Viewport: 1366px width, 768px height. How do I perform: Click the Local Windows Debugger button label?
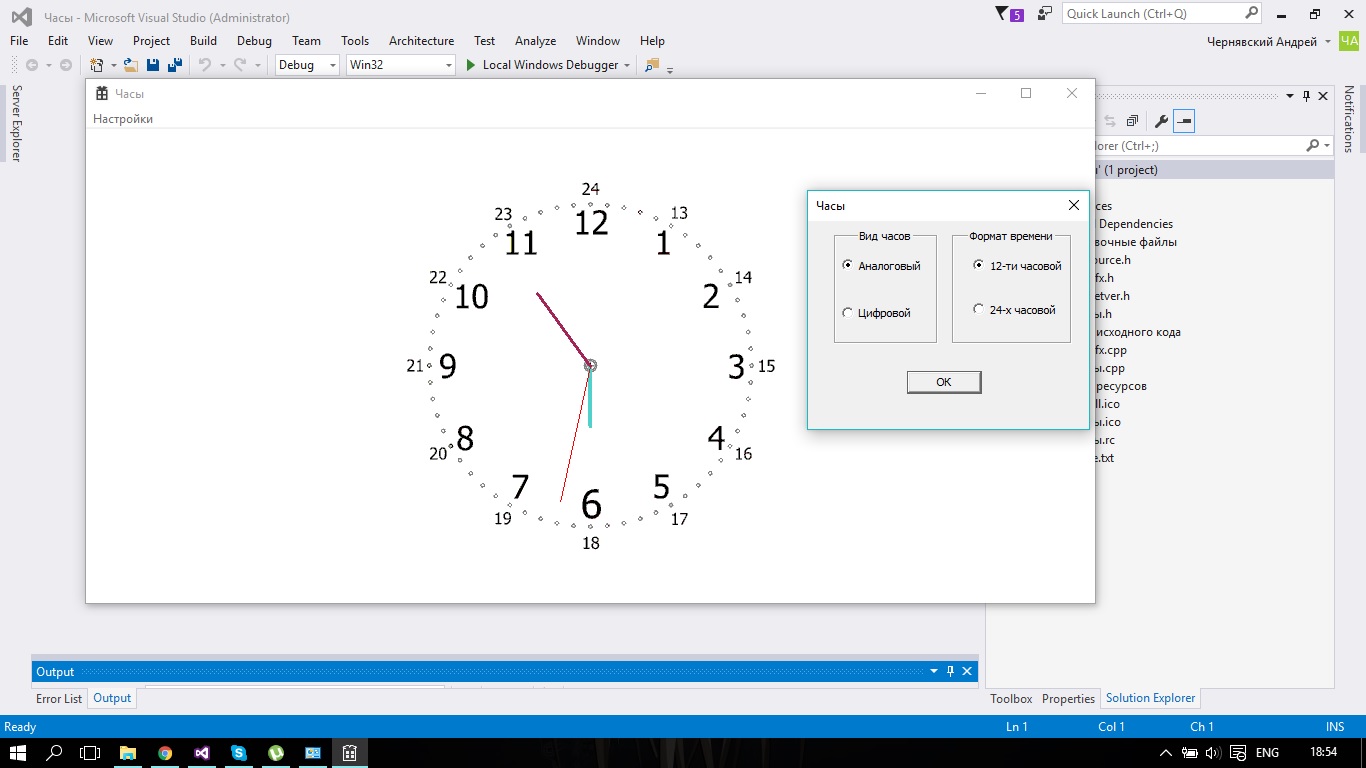[x=551, y=65]
